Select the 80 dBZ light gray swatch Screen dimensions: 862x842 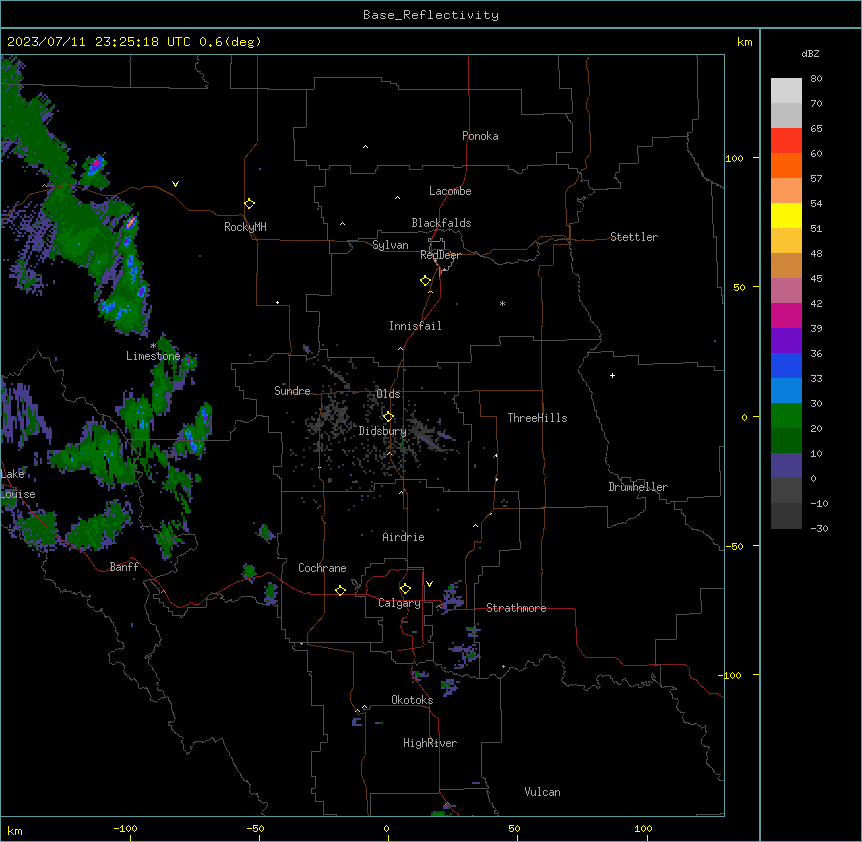point(786,90)
